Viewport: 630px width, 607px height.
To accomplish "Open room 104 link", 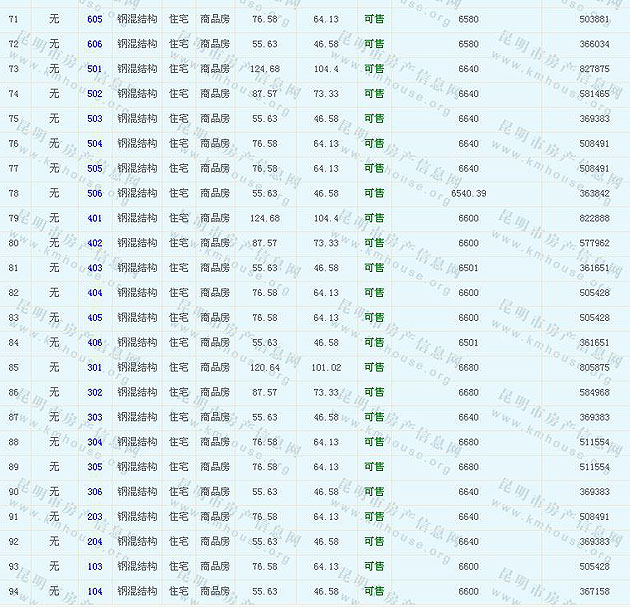I will [95, 591].
